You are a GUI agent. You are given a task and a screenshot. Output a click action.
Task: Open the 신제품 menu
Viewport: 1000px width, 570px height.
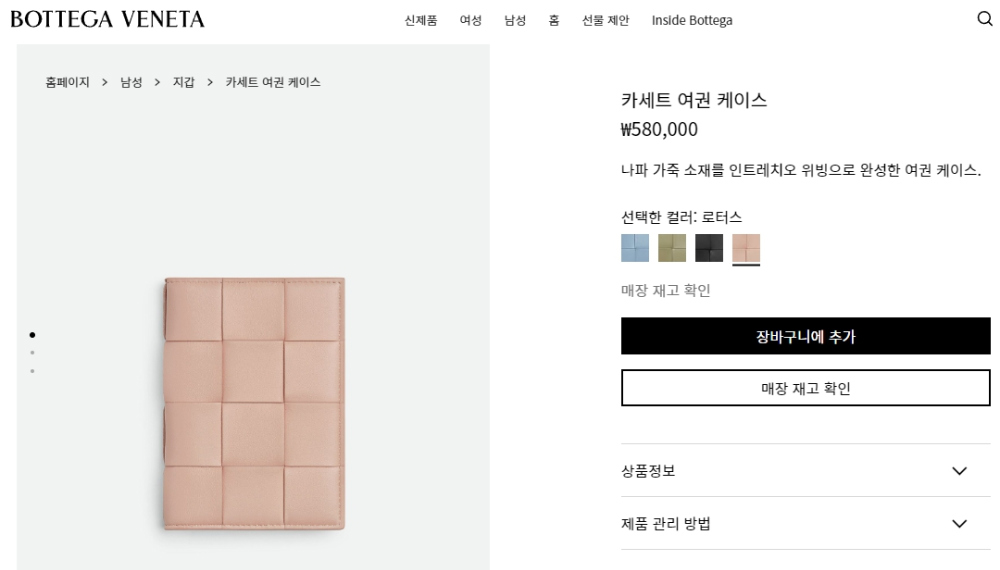pos(421,21)
